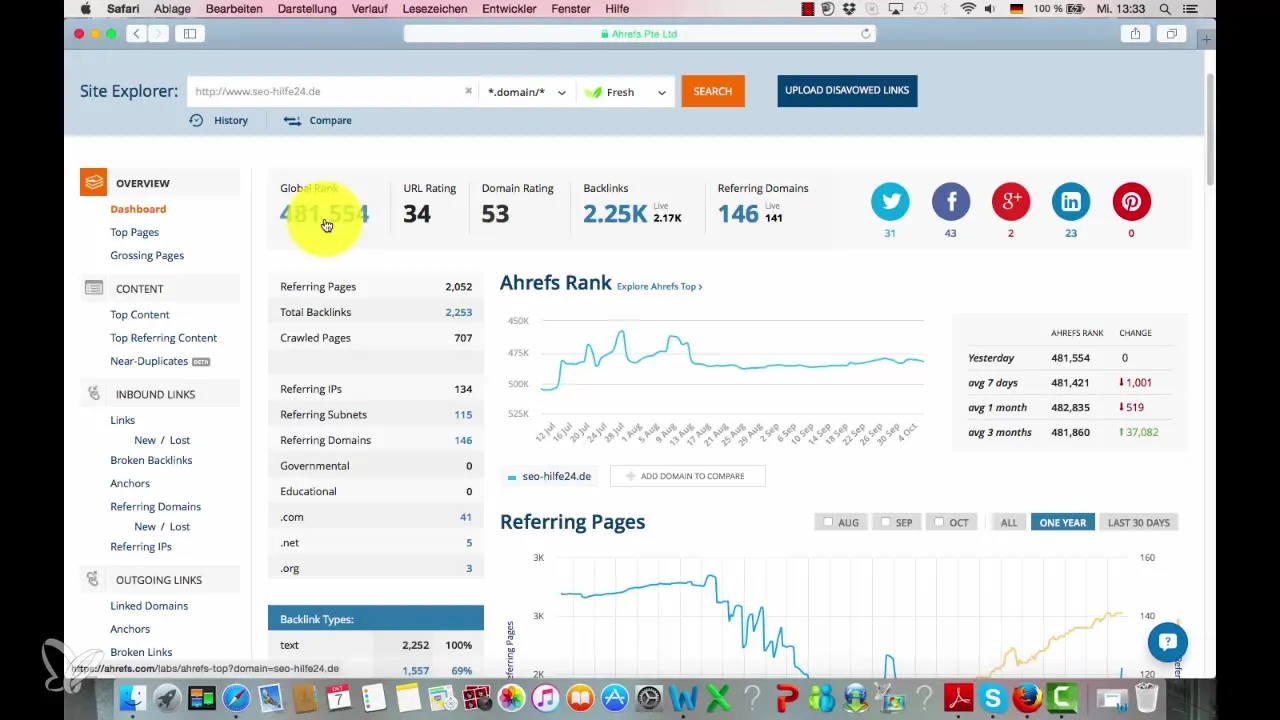
Task: Open Referring IPs in the sidebar
Action: tap(141, 547)
